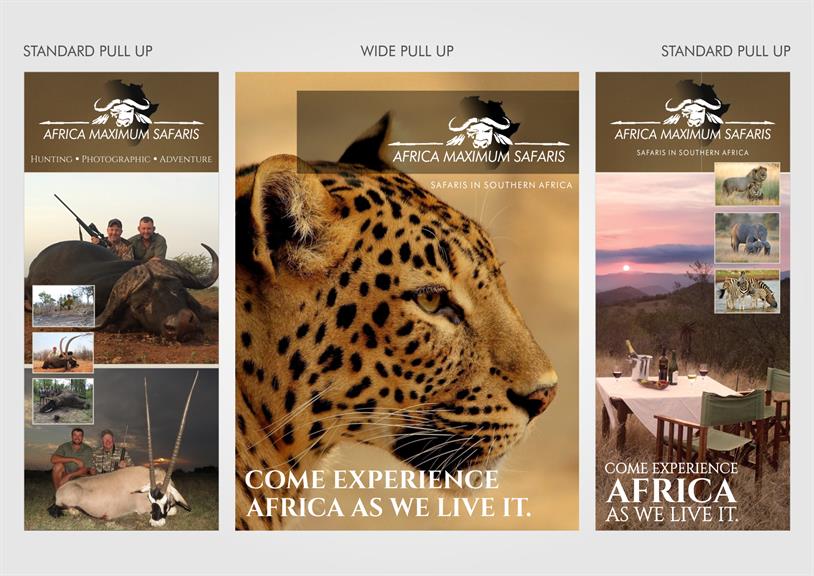Click the leopard's eye in center banner
The width and height of the screenshot is (814, 576).
429,300
